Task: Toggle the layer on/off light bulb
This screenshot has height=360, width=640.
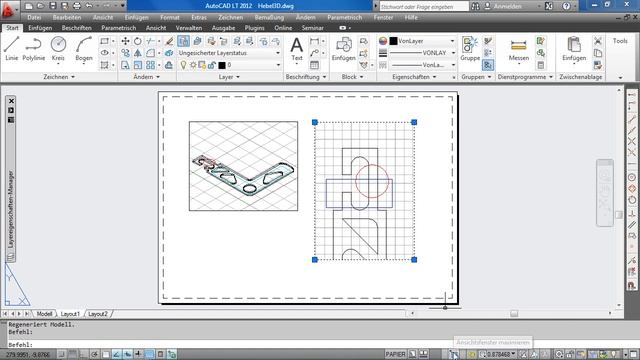Action: pos(183,65)
